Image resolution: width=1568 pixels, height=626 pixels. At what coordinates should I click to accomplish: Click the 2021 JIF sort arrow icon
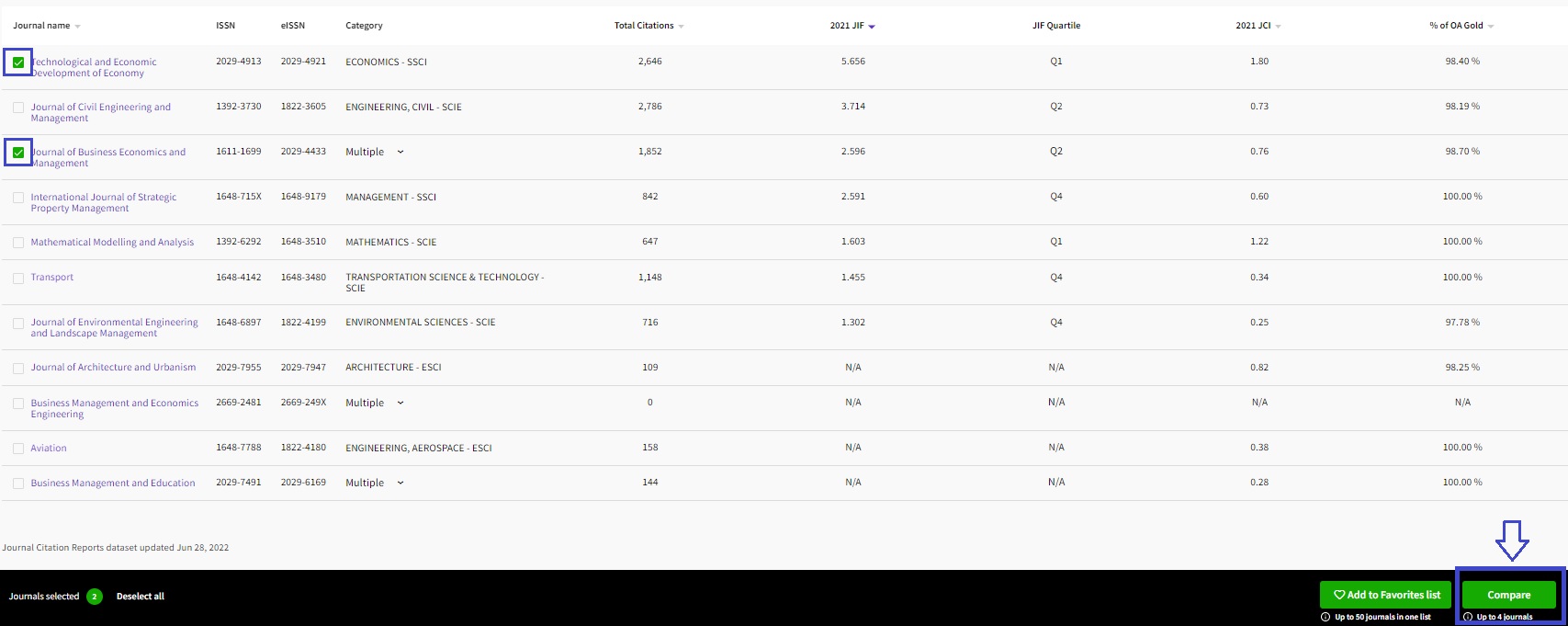(872, 27)
